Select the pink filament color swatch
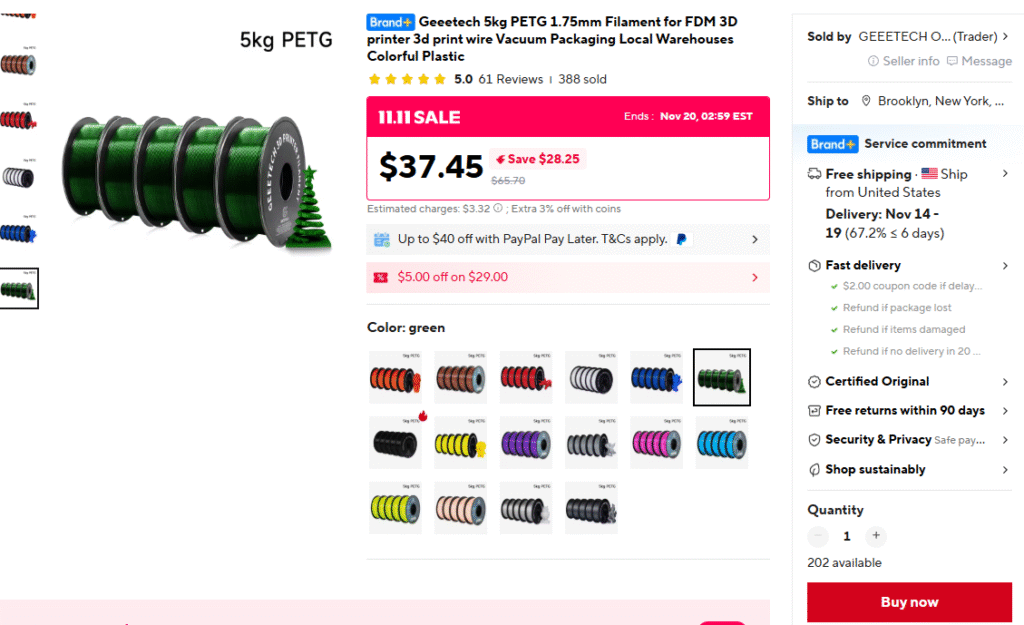 click(x=656, y=442)
